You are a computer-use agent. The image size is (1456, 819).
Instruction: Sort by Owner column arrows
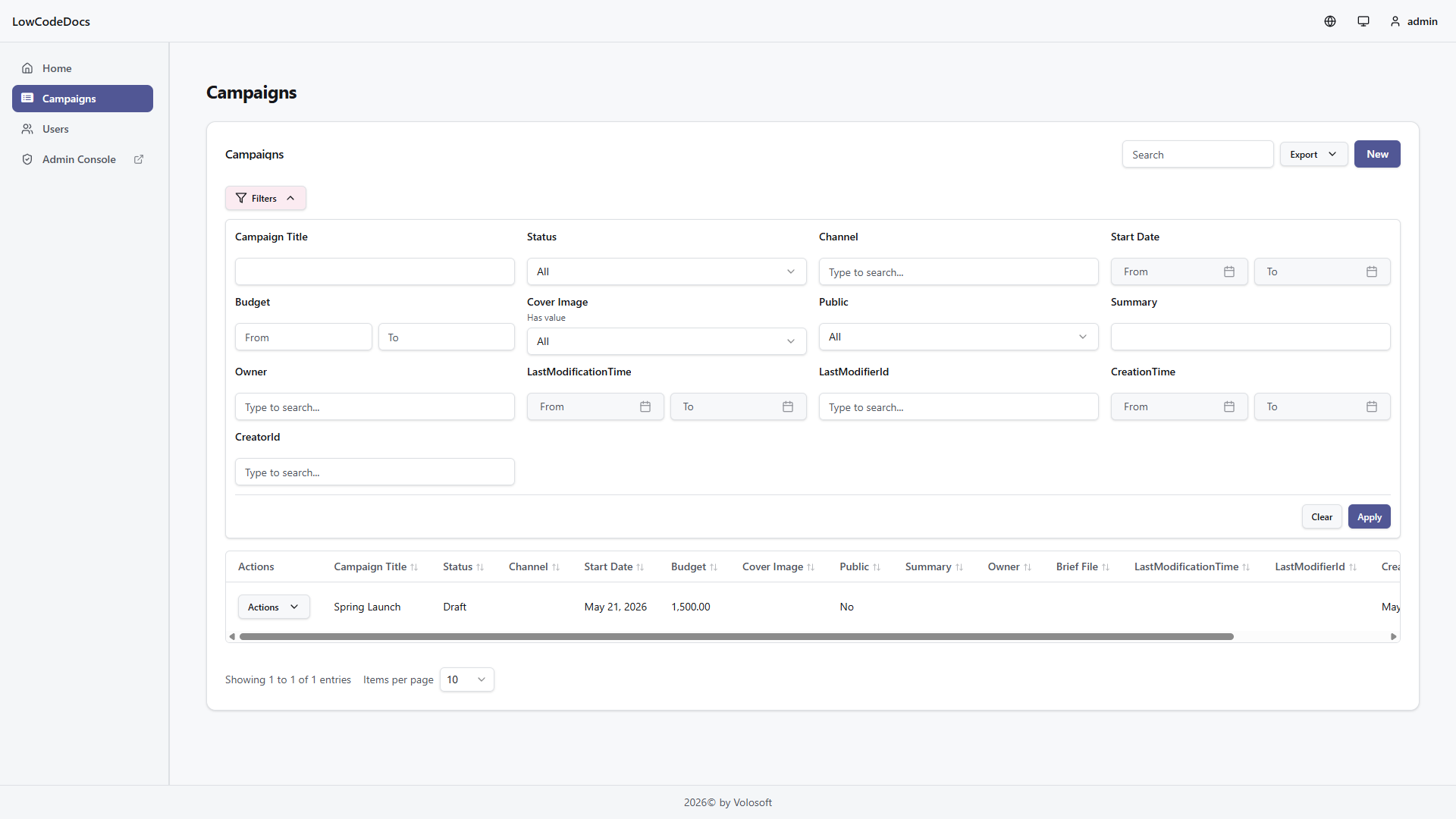click(x=1028, y=567)
